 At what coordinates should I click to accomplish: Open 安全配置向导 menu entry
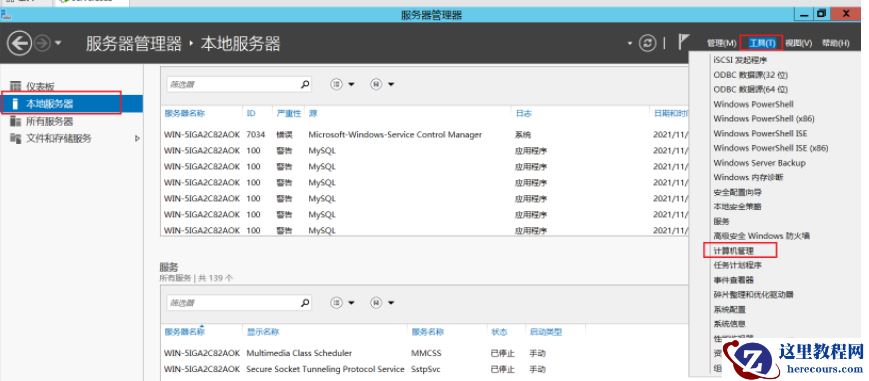point(737,192)
